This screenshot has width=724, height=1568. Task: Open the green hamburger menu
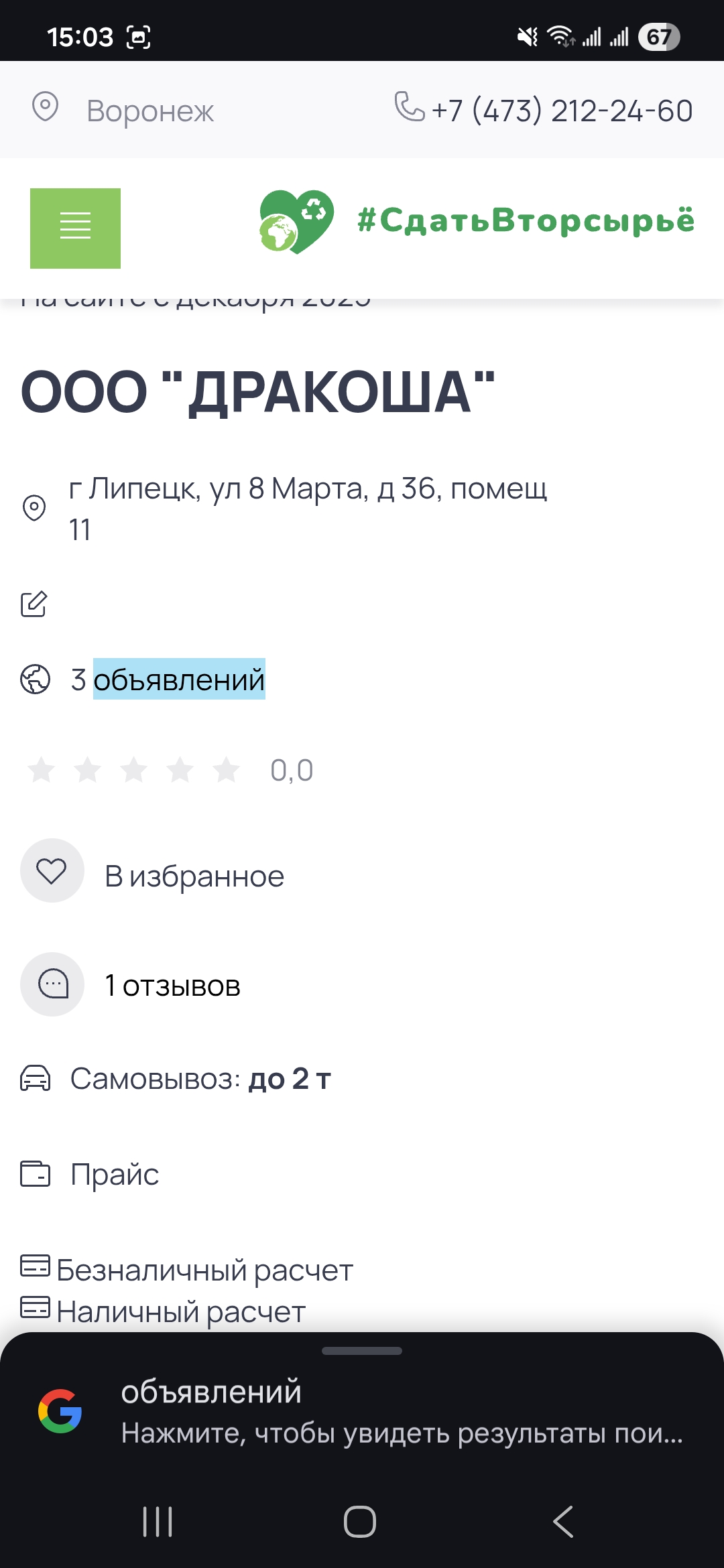75,228
